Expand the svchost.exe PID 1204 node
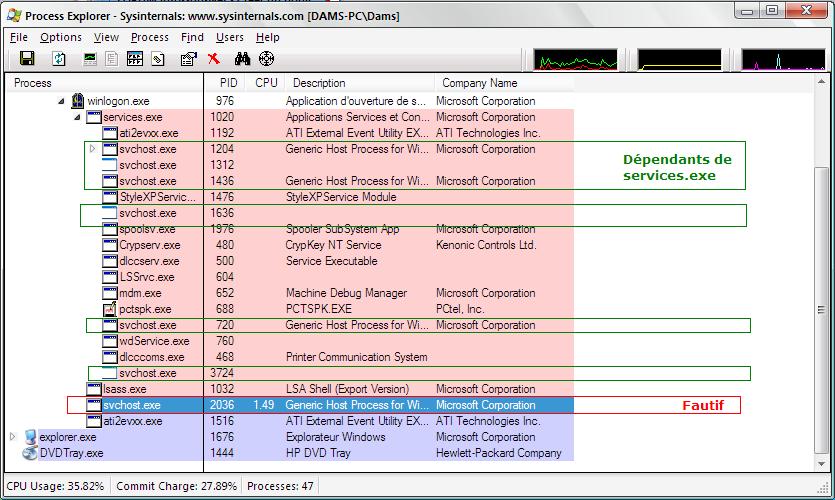This screenshot has height=500, width=835. (x=92, y=149)
